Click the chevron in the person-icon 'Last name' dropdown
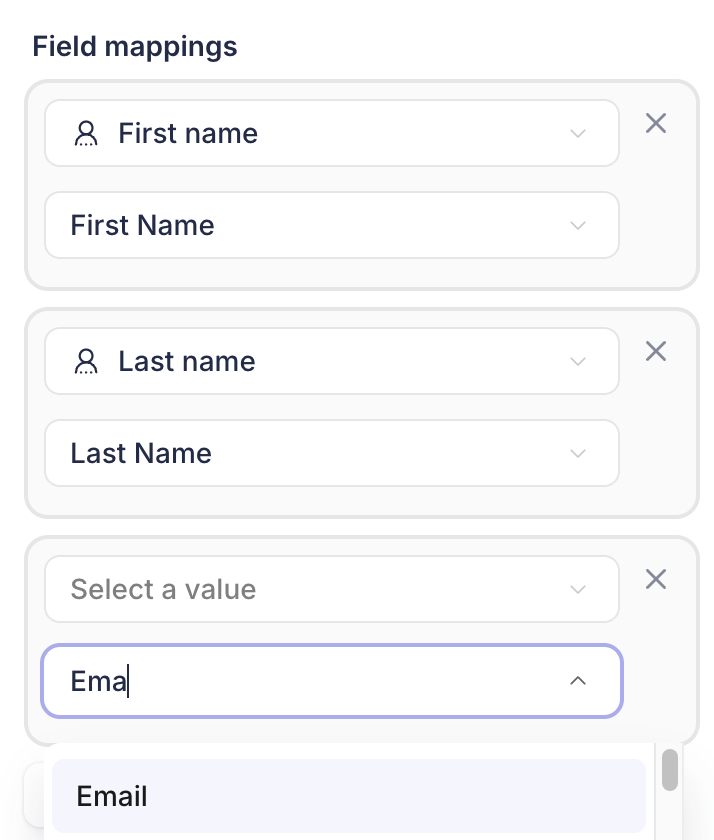This screenshot has width=714, height=840. (577, 362)
